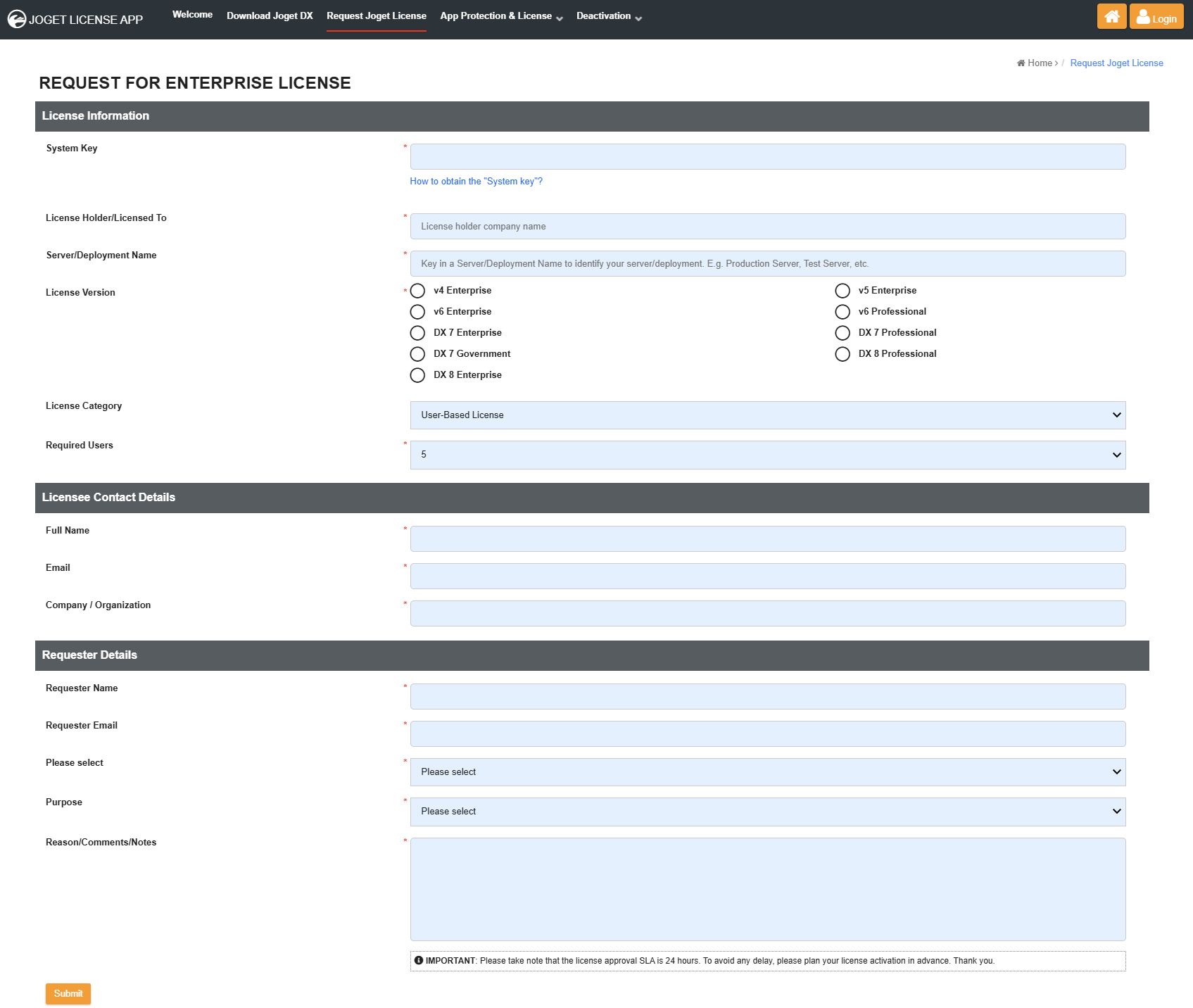Click the 'License Version' field label
1193x1008 pixels.
(x=80, y=293)
